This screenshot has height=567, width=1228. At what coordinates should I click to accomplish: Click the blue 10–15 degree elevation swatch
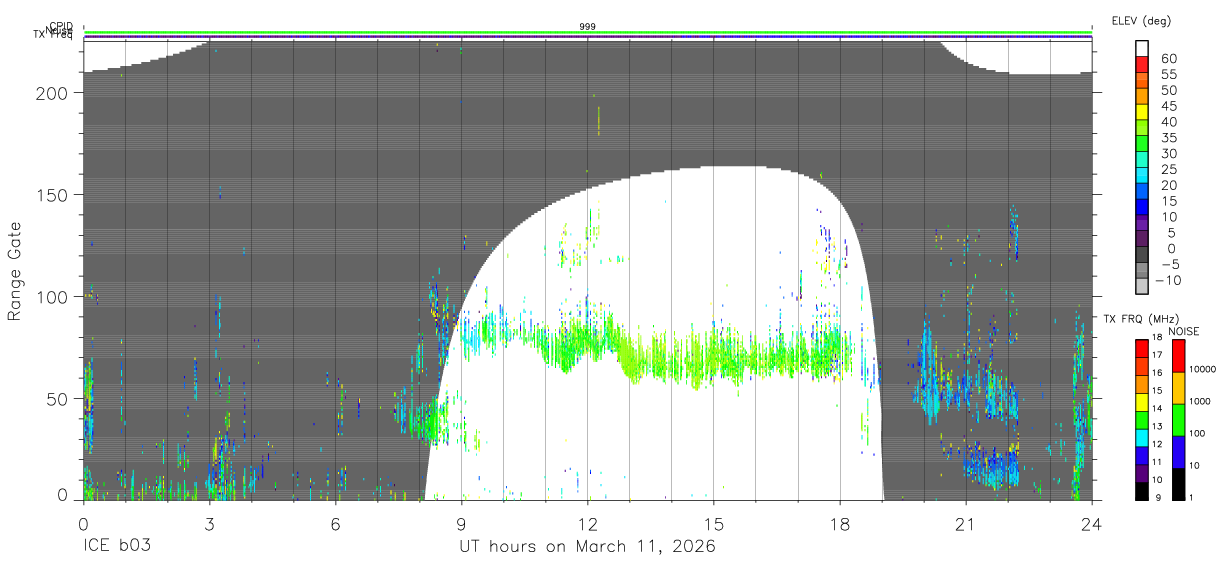coord(1142,209)
